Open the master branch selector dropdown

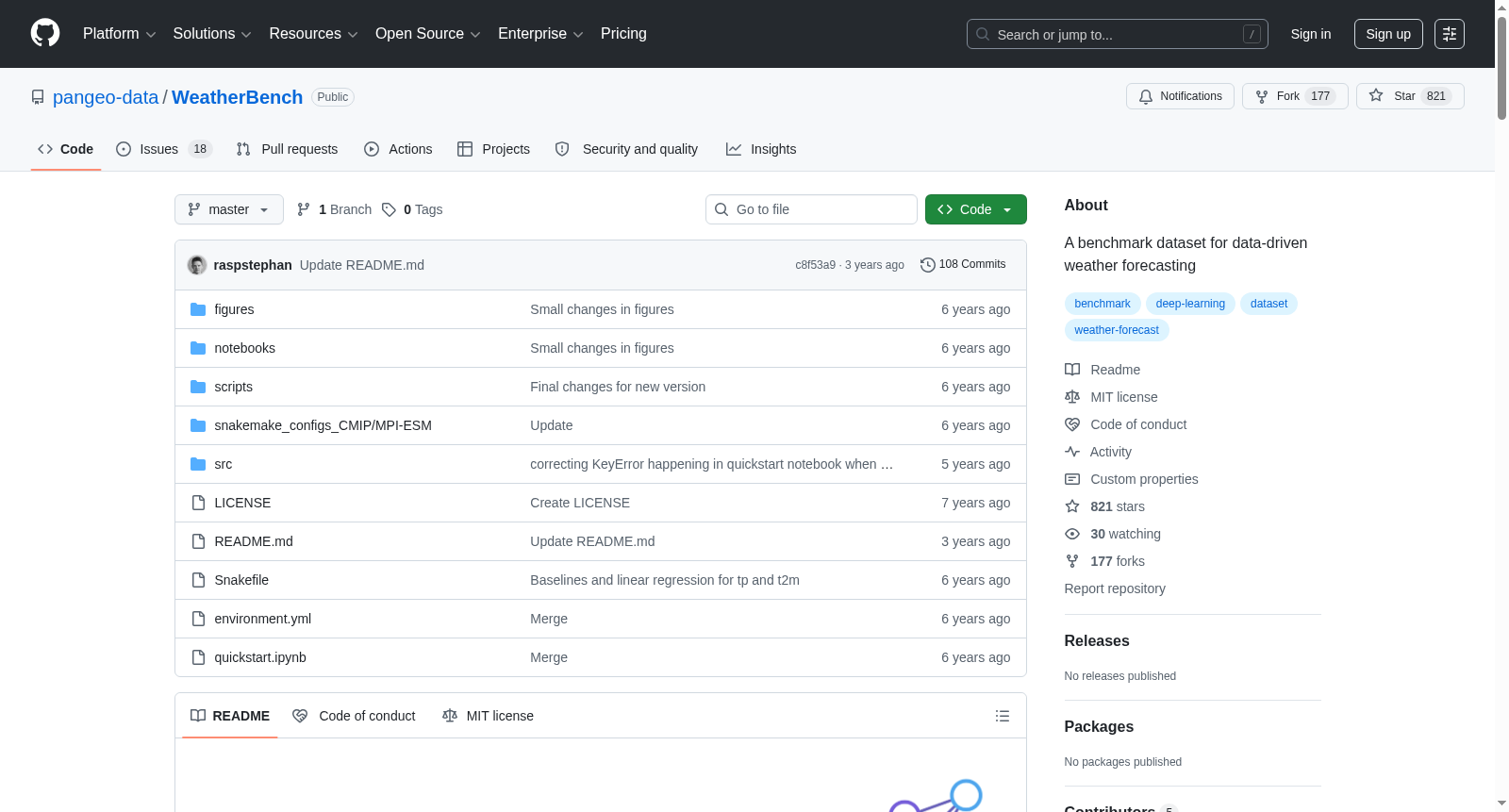[229, 209]
